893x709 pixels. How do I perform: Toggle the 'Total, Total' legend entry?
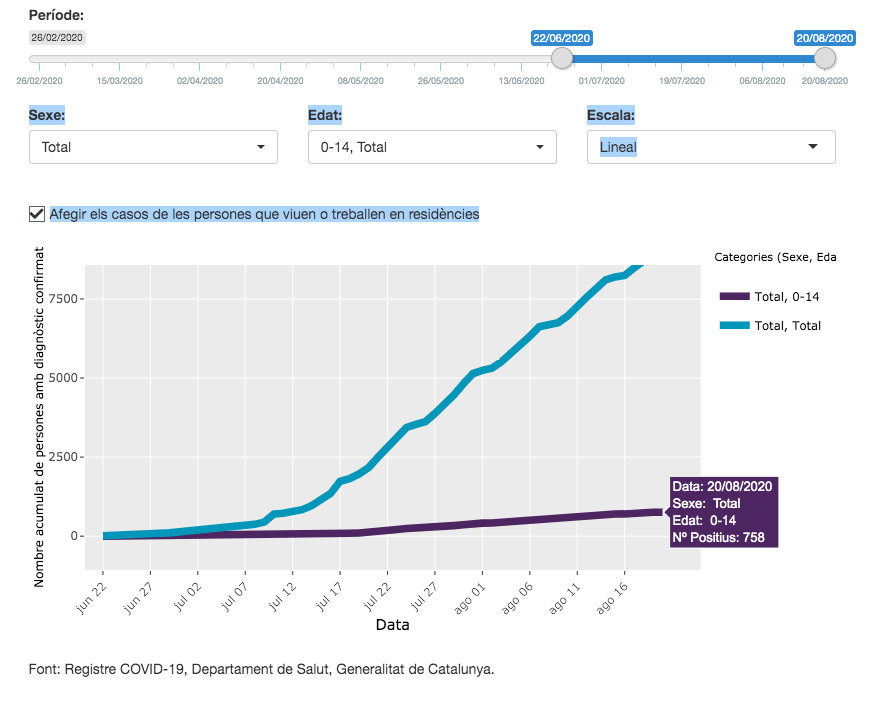787,325
